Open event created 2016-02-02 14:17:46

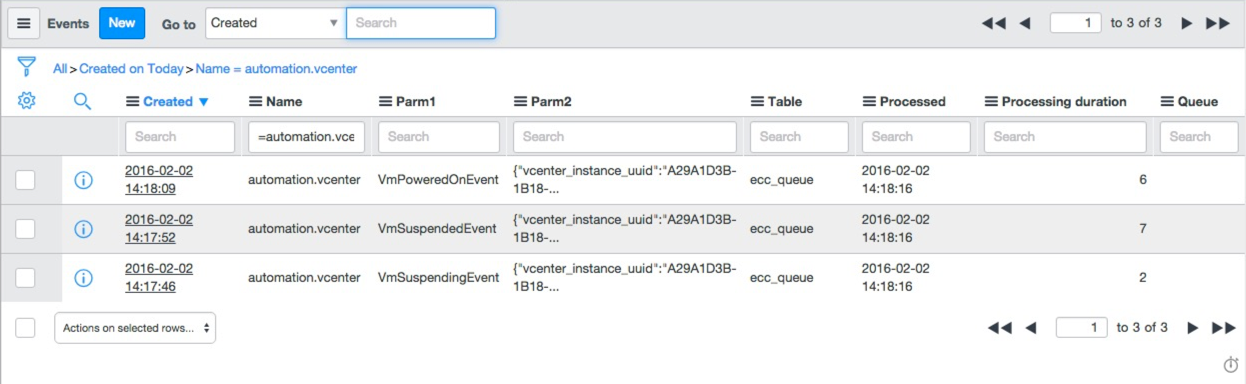(x=159, y=277)
